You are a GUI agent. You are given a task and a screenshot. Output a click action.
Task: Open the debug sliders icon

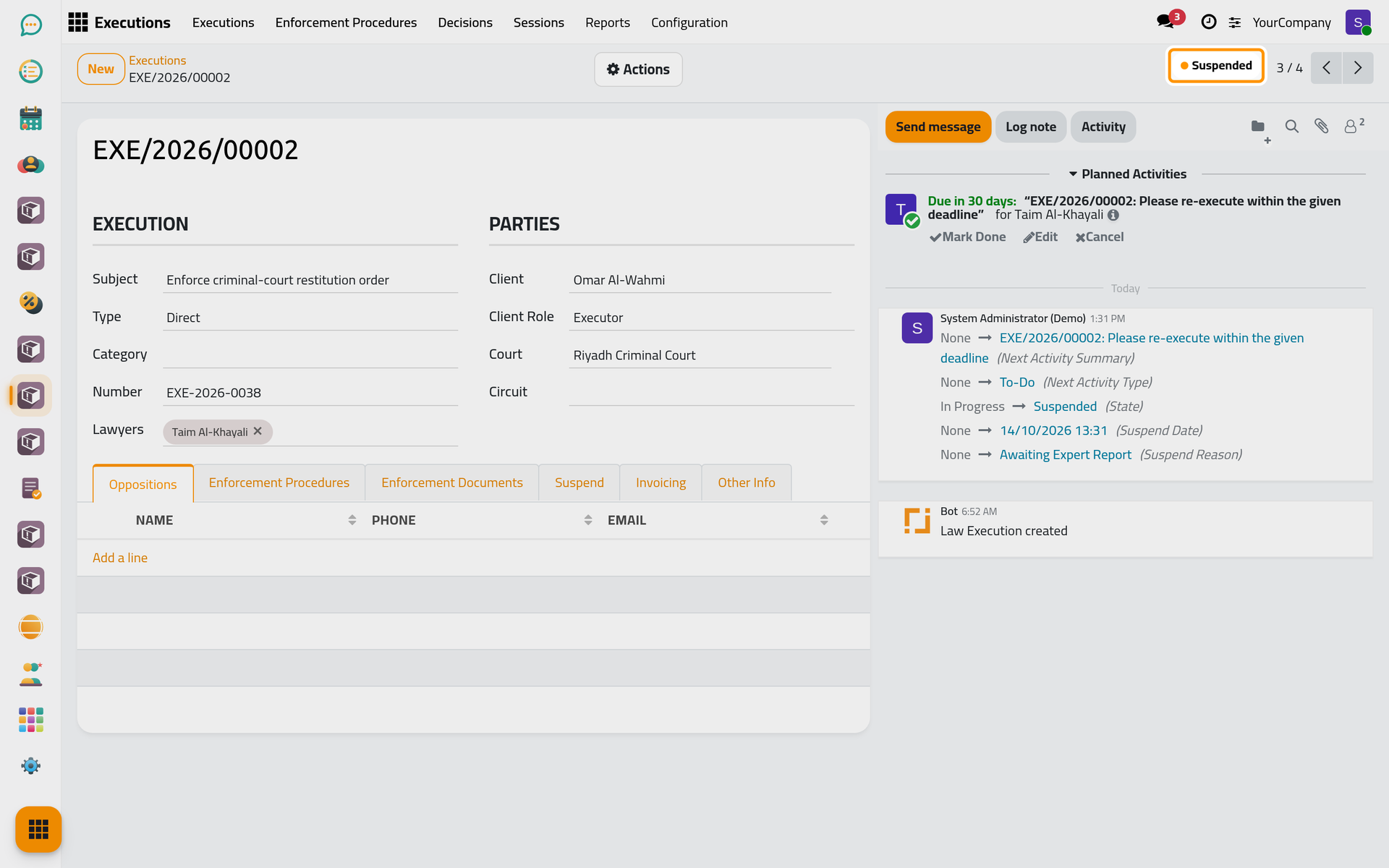pyautogui.click(x=1235, y=22)
